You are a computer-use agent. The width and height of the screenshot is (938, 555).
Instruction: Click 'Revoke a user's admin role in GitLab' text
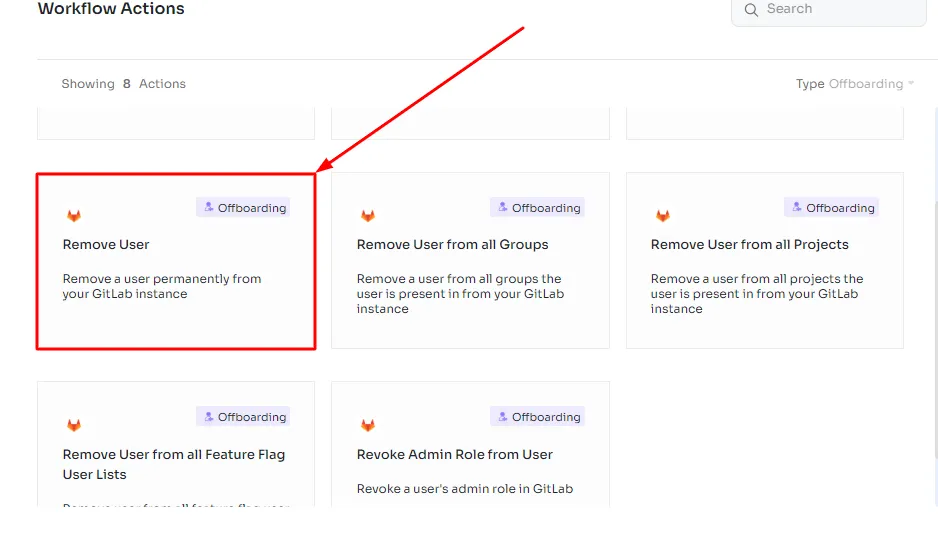(x=465, y=489)
